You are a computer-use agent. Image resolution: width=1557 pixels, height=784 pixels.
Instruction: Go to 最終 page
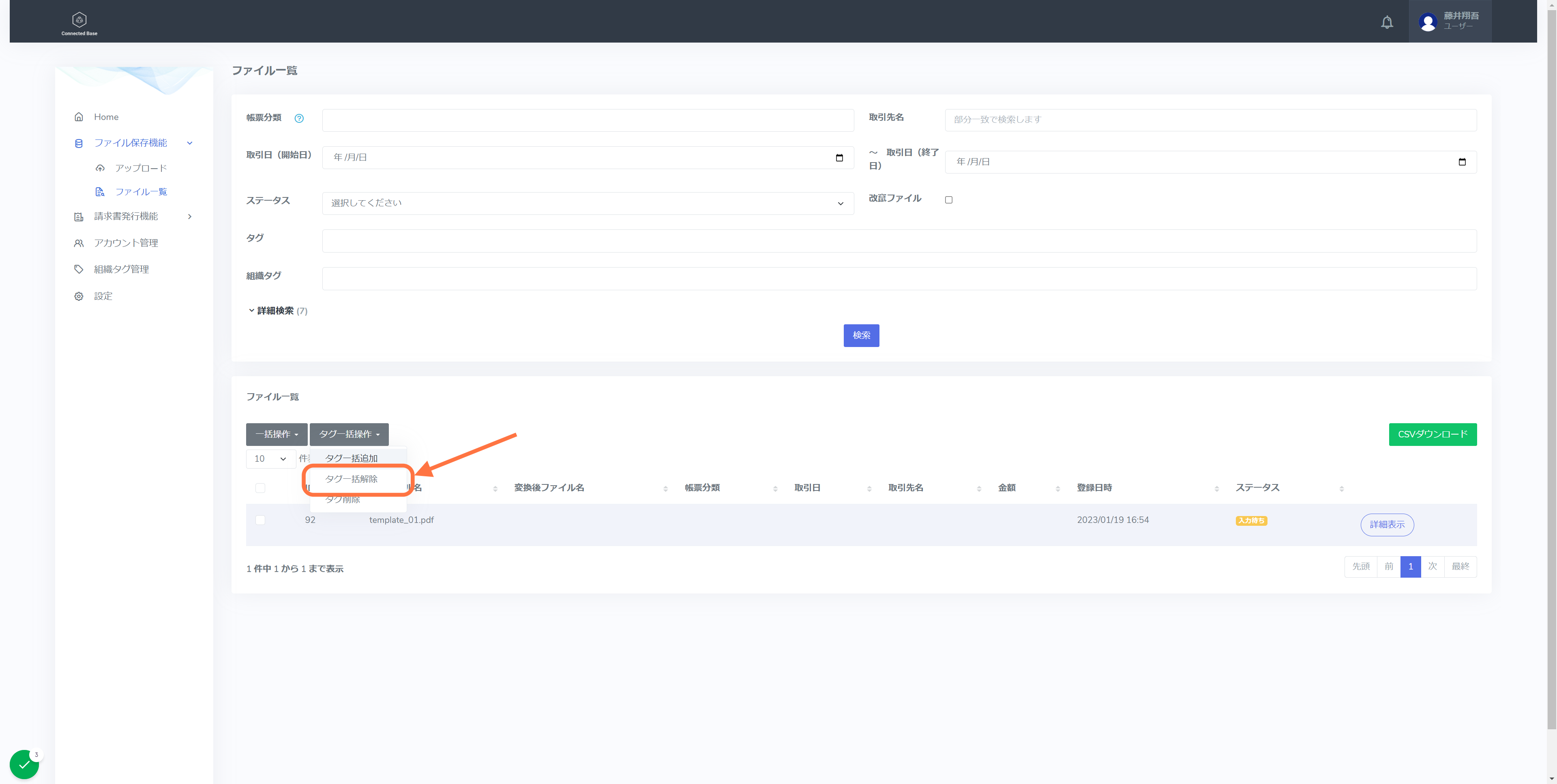(1460, 566)
